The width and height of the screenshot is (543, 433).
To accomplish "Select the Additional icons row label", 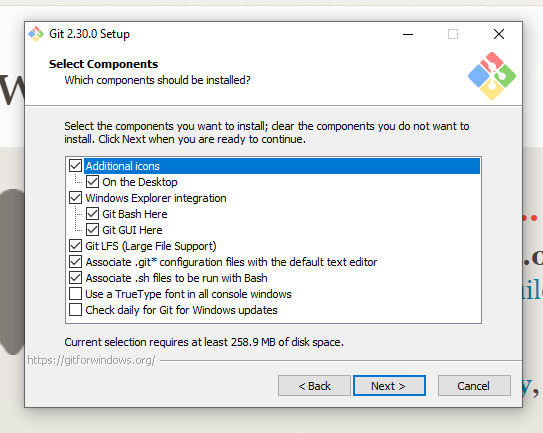I will point(123,166).
